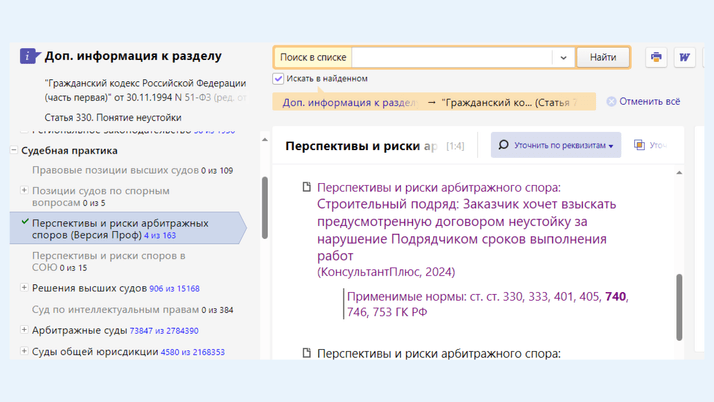Open the second Перспективы и риски арбитражного спора result
The width and height of the screenshot is (714, 402).
[439, 353]
